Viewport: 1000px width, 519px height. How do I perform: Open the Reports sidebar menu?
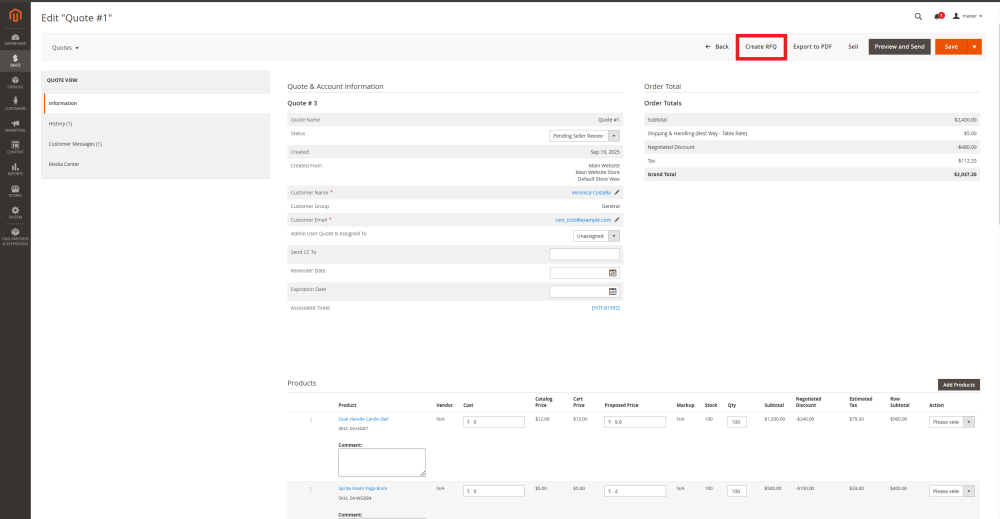click(x=15, y=168)
